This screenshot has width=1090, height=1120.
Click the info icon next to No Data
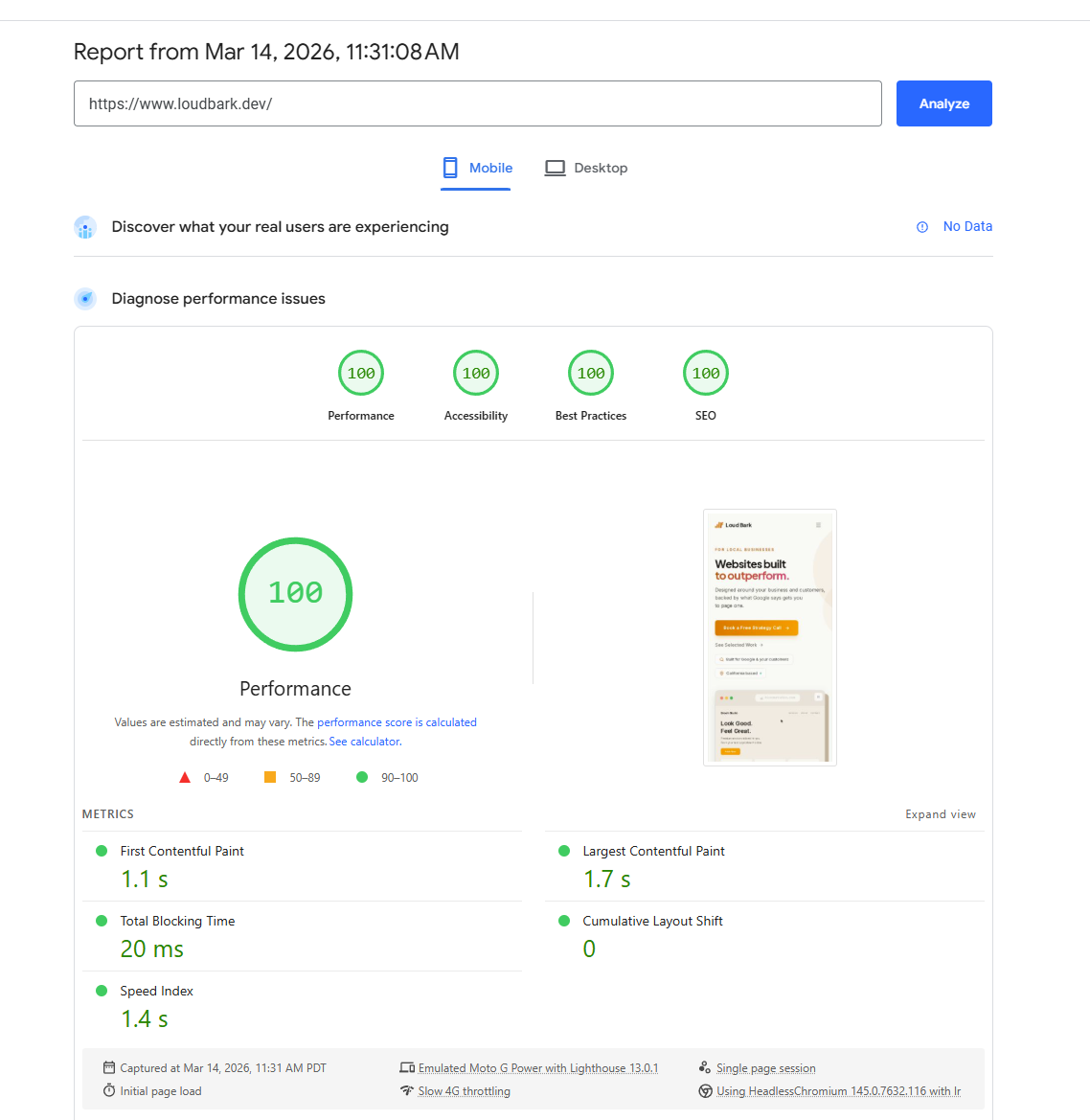point(921,226)
